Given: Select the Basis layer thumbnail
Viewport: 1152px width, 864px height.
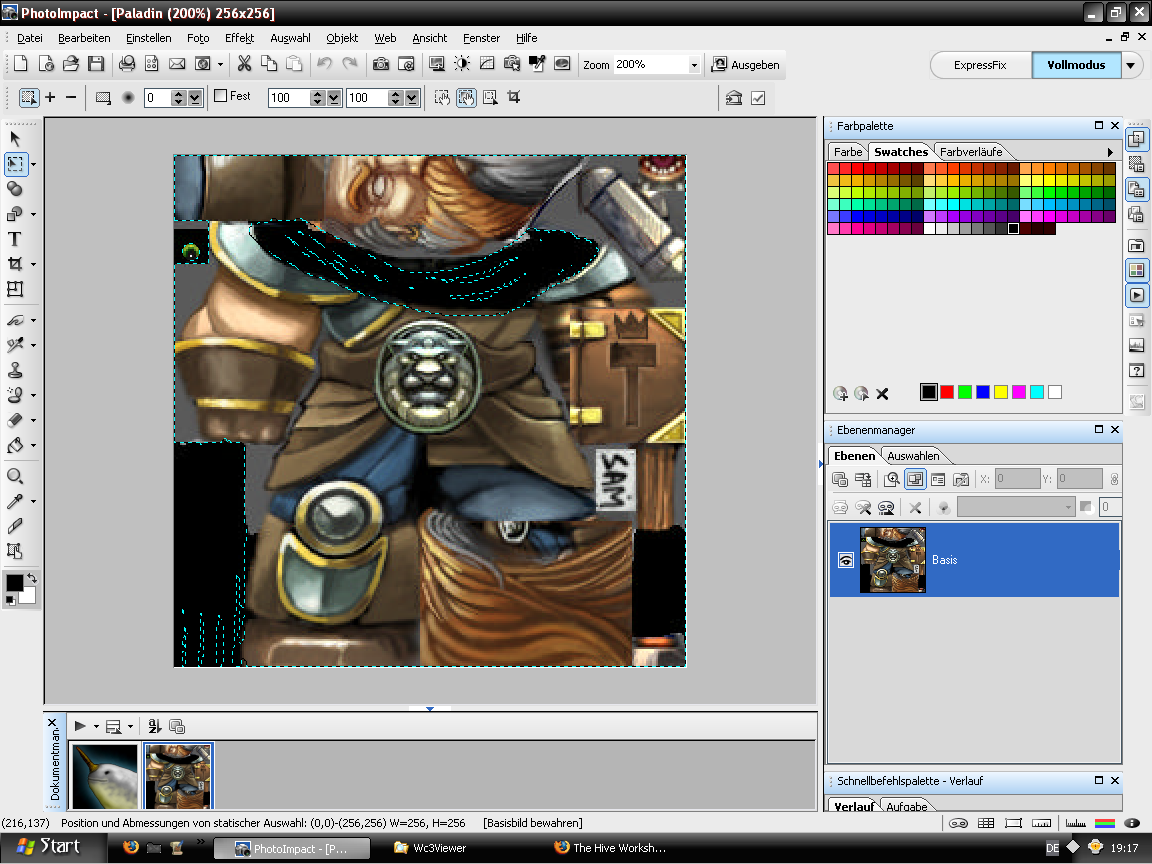Looking at the screenshot, I should [x=893, y=560].
